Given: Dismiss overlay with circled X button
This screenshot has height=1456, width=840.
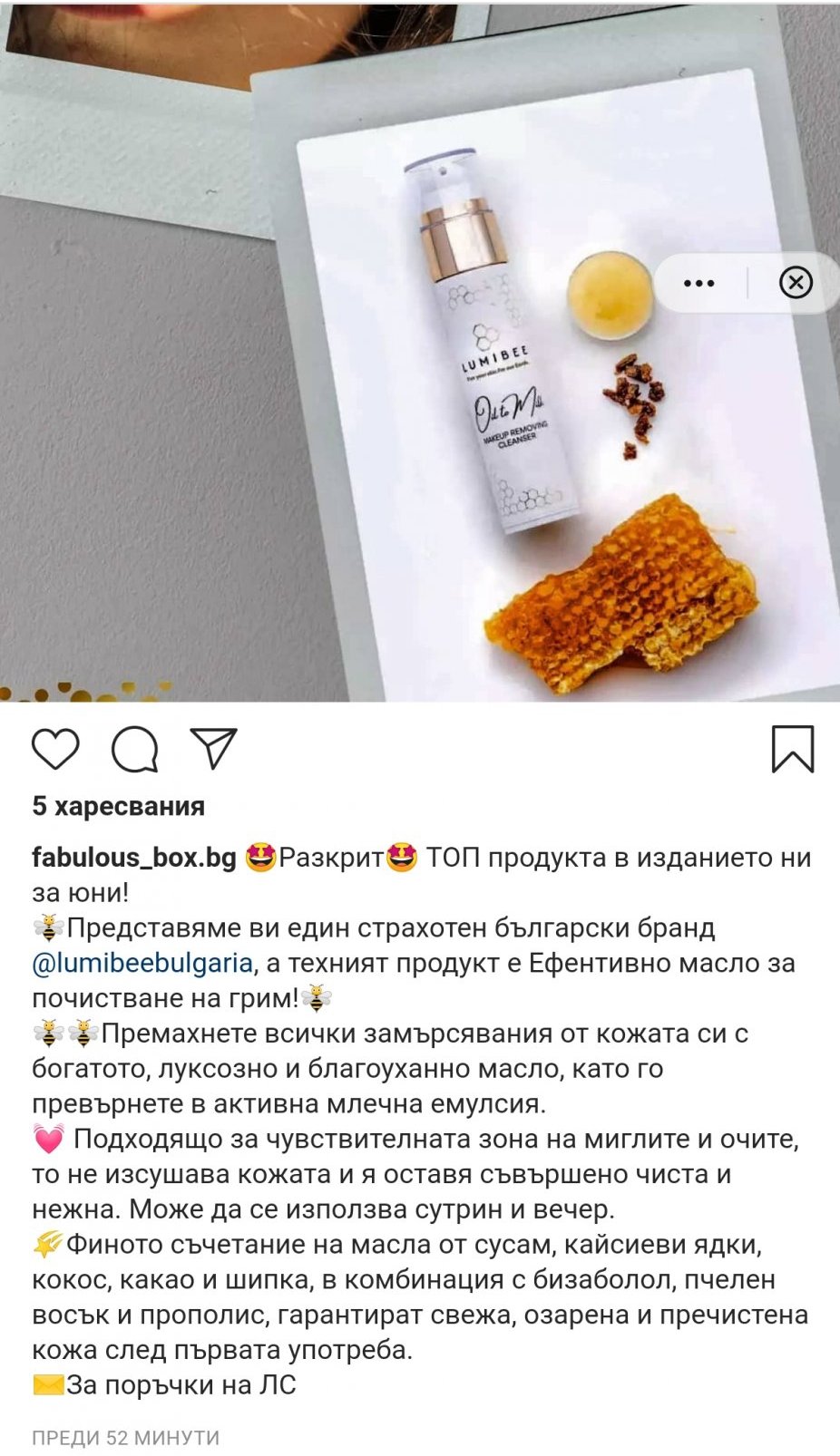Looking at the screenshot, I should [796, 283].
